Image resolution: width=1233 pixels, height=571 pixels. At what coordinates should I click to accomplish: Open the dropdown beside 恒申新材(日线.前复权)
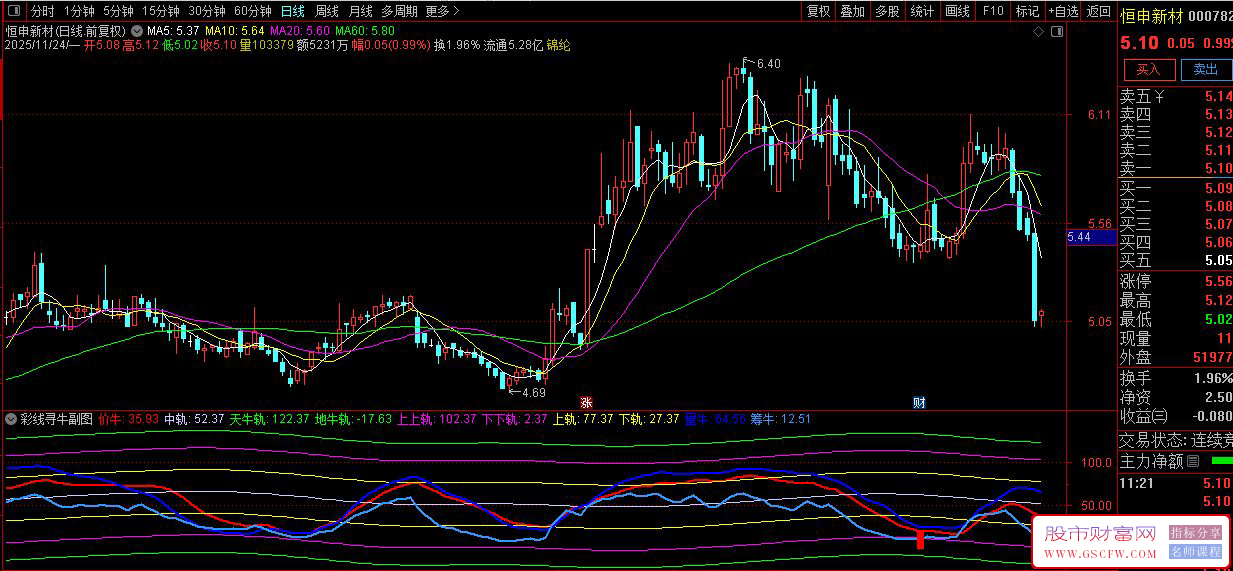137,31
